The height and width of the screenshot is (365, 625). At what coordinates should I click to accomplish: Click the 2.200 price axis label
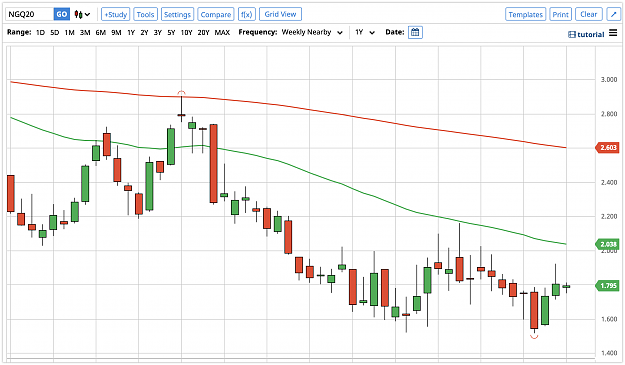[609, 216]
